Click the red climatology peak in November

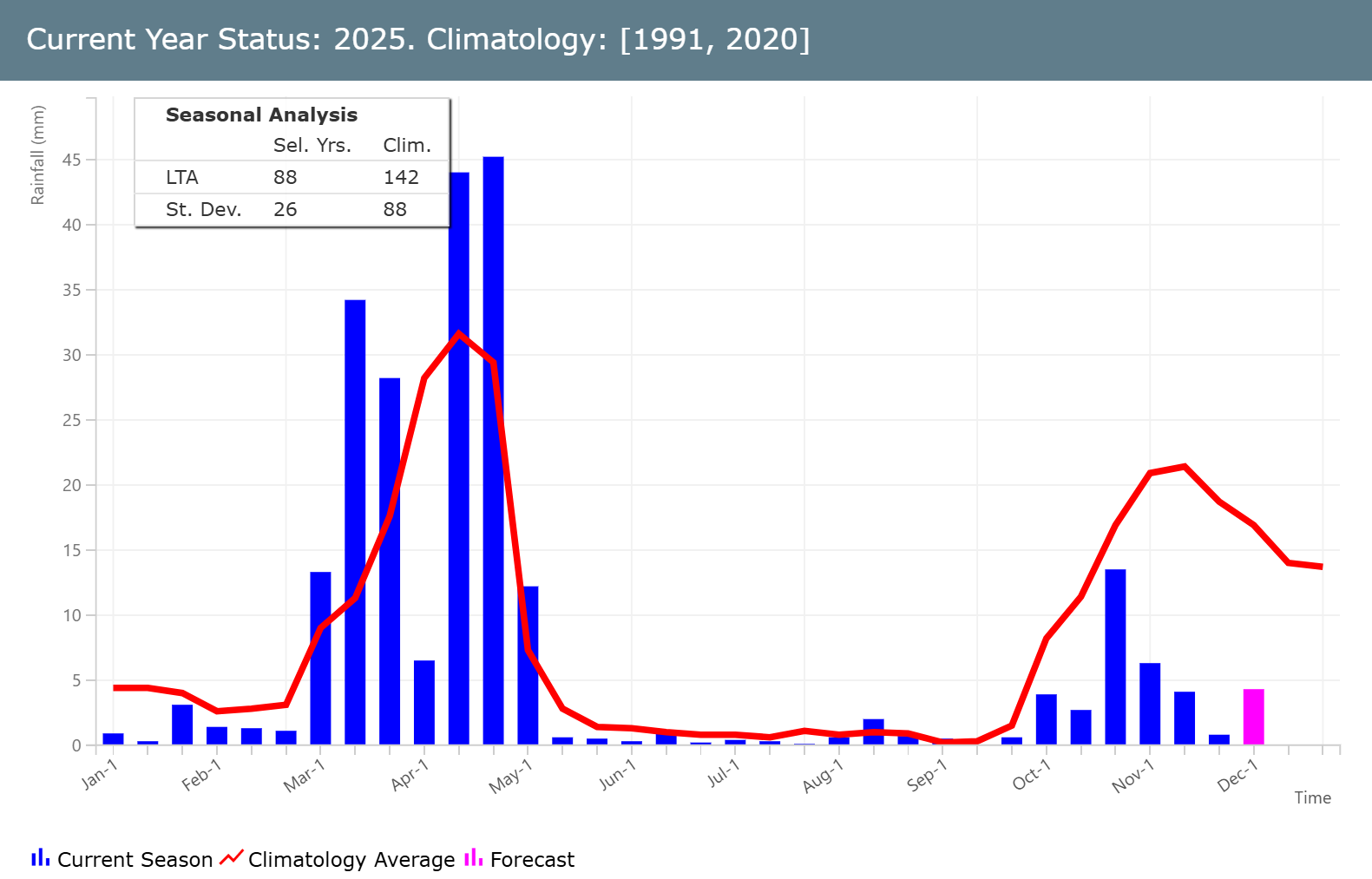(x=1184, y=467)
